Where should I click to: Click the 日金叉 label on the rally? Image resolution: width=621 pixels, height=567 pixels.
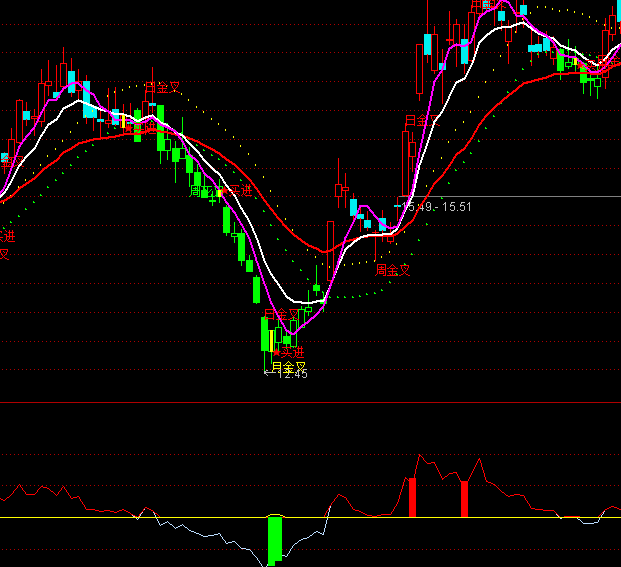pos(415,121)
